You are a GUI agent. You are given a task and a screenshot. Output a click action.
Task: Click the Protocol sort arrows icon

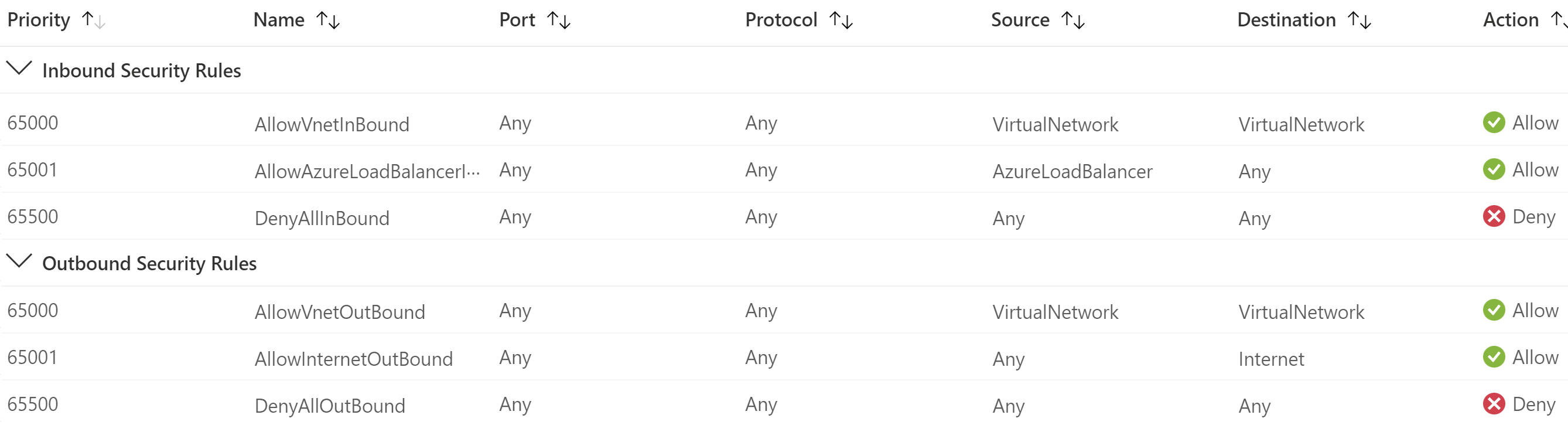tap(841, 21)
